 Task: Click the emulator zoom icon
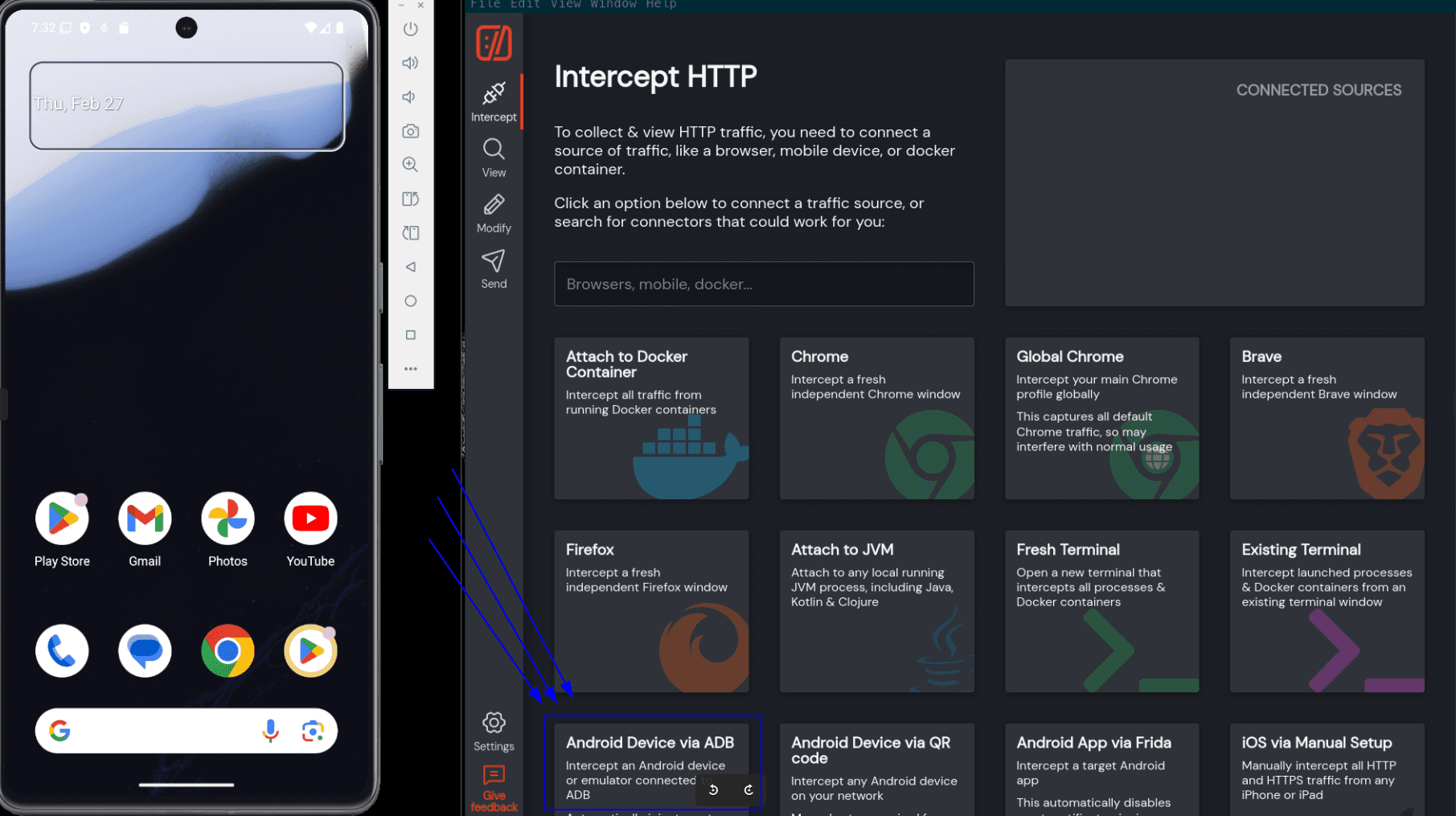click(410, 165)
